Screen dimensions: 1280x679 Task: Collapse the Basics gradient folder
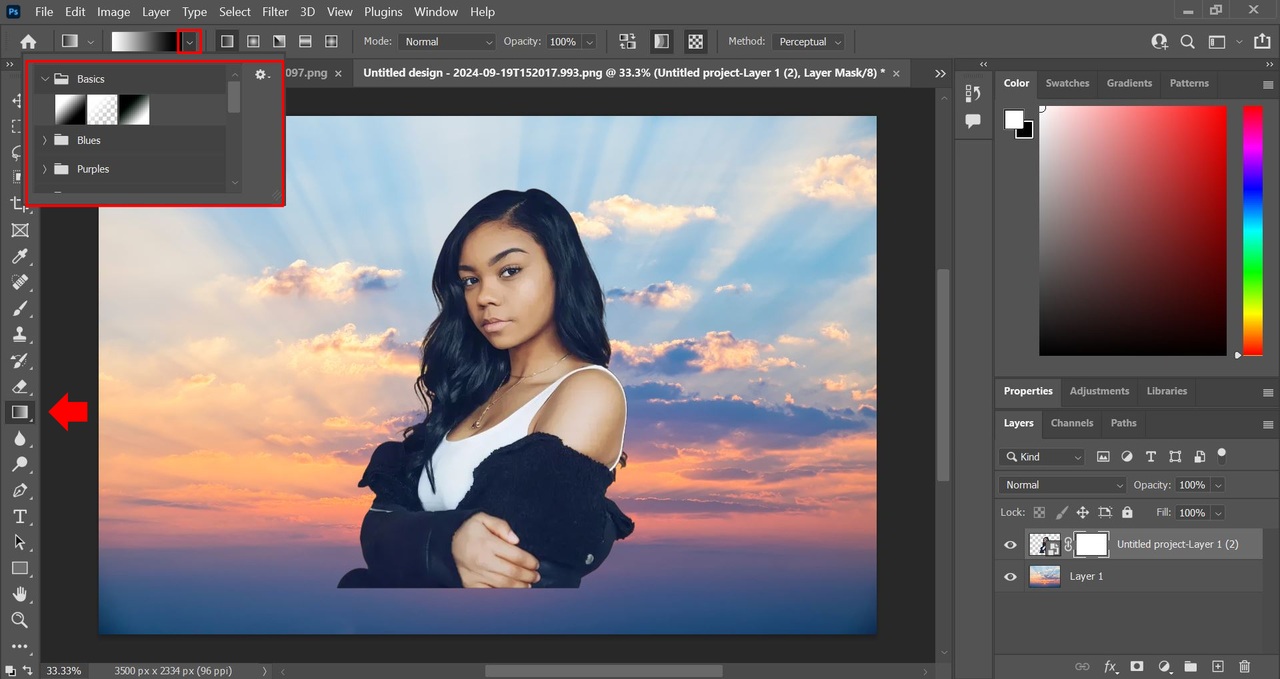click(x=44, y=79)
